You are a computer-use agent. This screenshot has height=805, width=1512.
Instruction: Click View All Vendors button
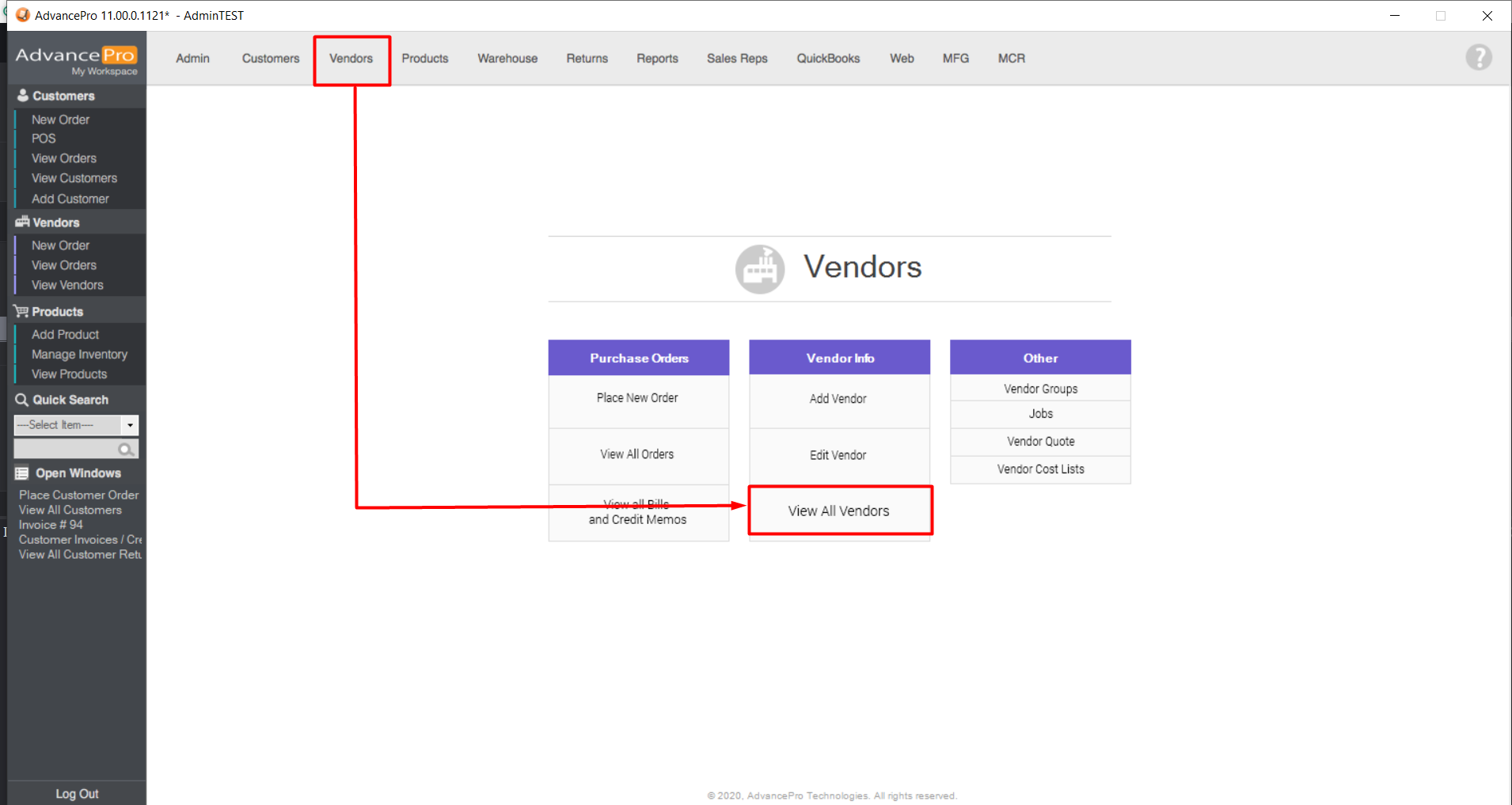[839, 511]
